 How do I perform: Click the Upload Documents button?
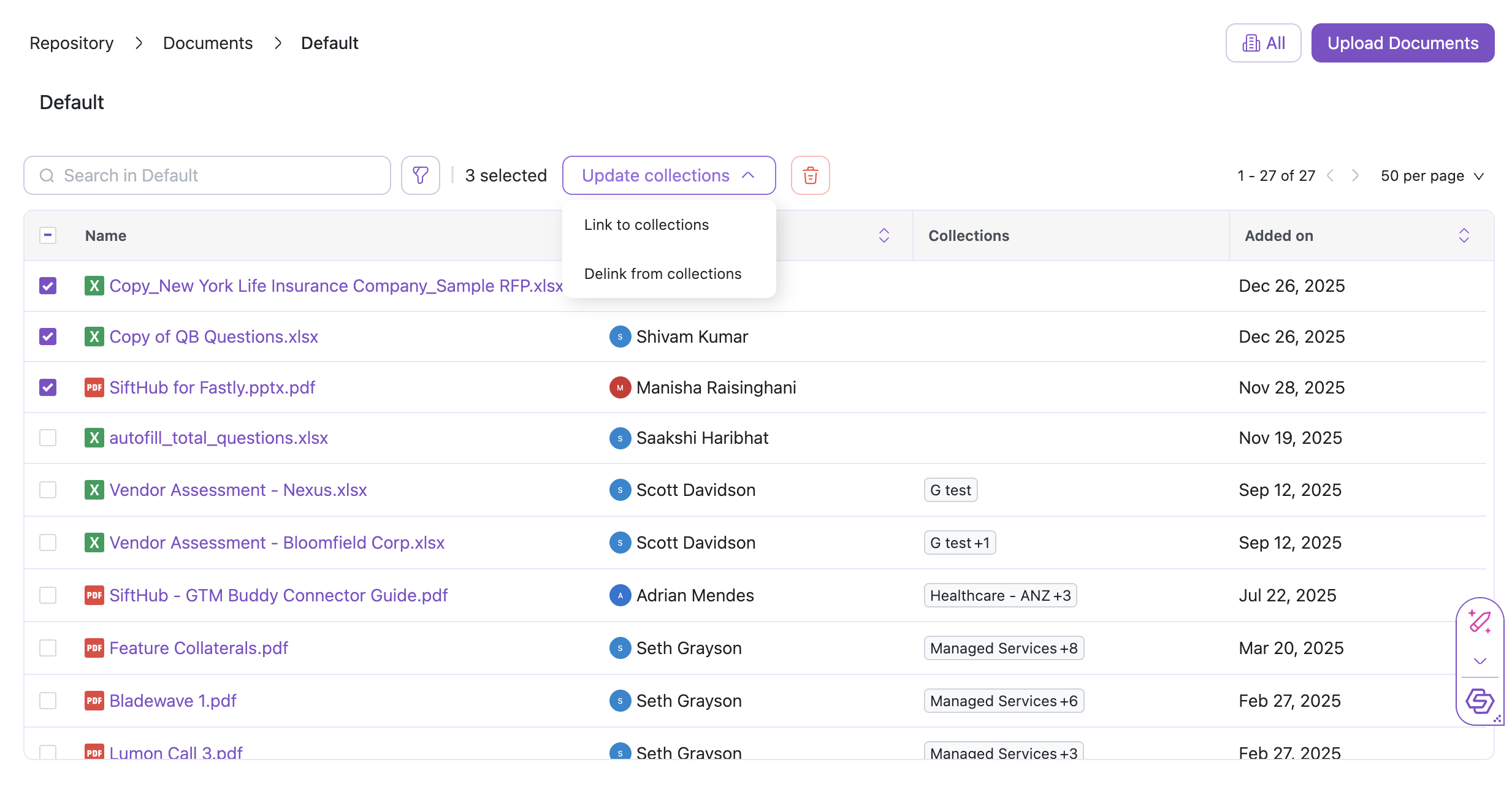(1402, 43)
